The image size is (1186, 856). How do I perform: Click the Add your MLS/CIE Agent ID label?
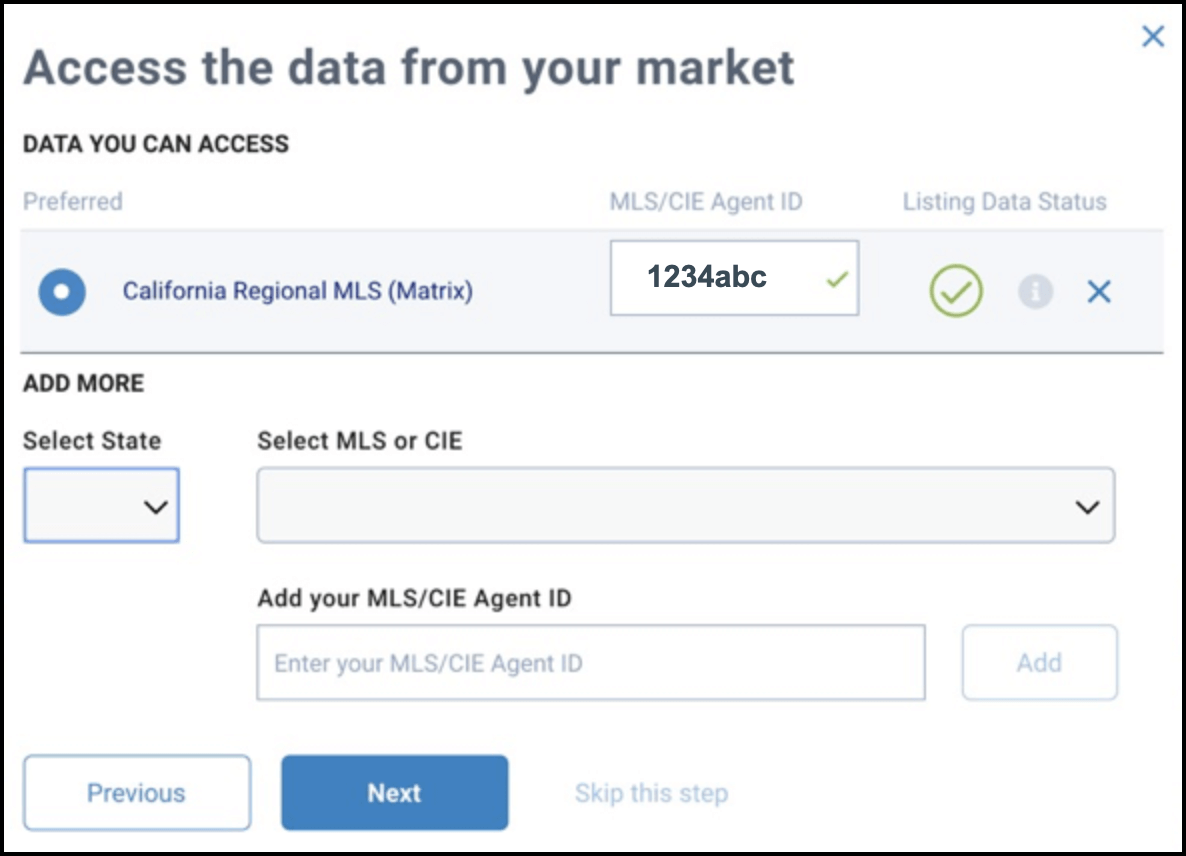(x=414, y=599)
